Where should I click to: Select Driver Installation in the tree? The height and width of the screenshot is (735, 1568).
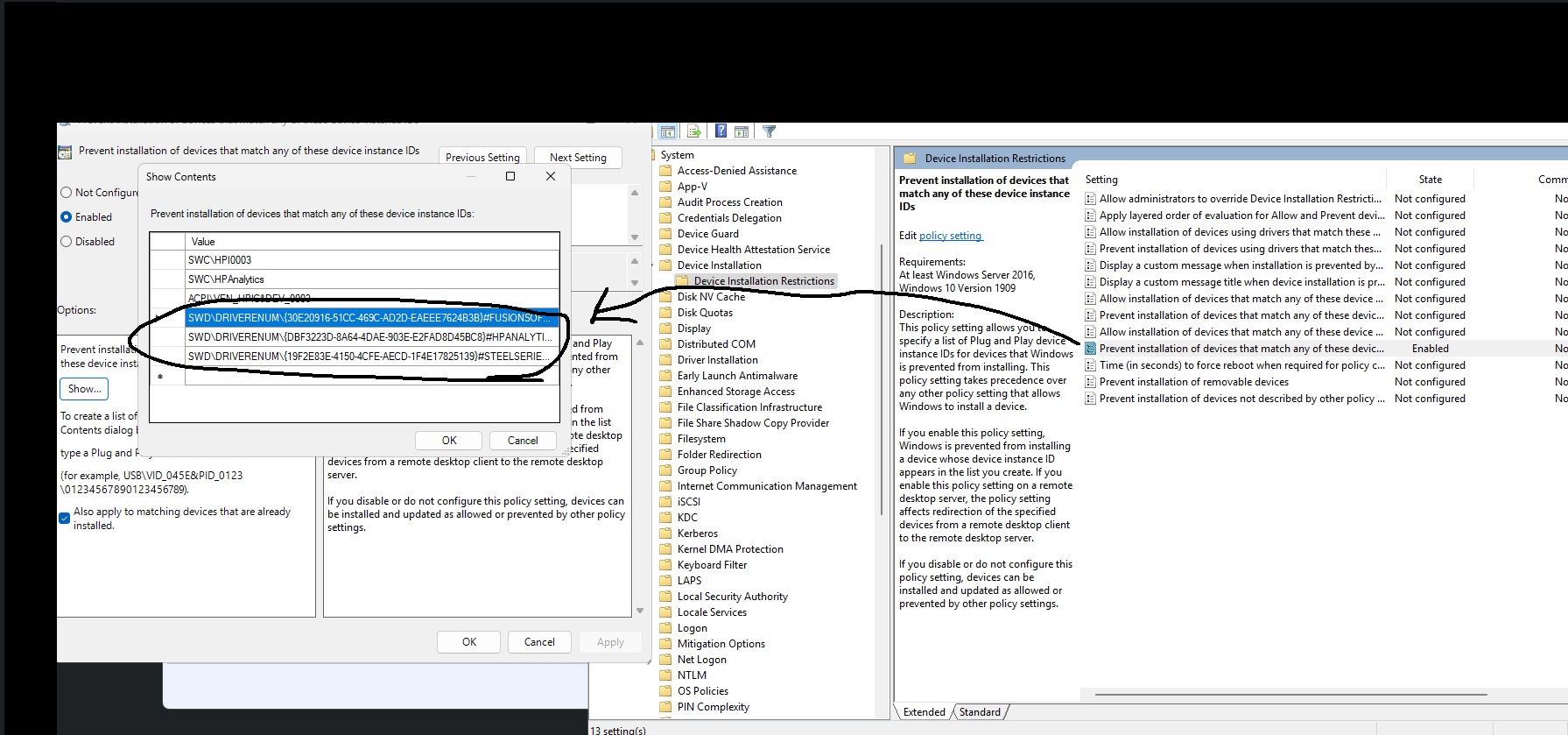718,360
